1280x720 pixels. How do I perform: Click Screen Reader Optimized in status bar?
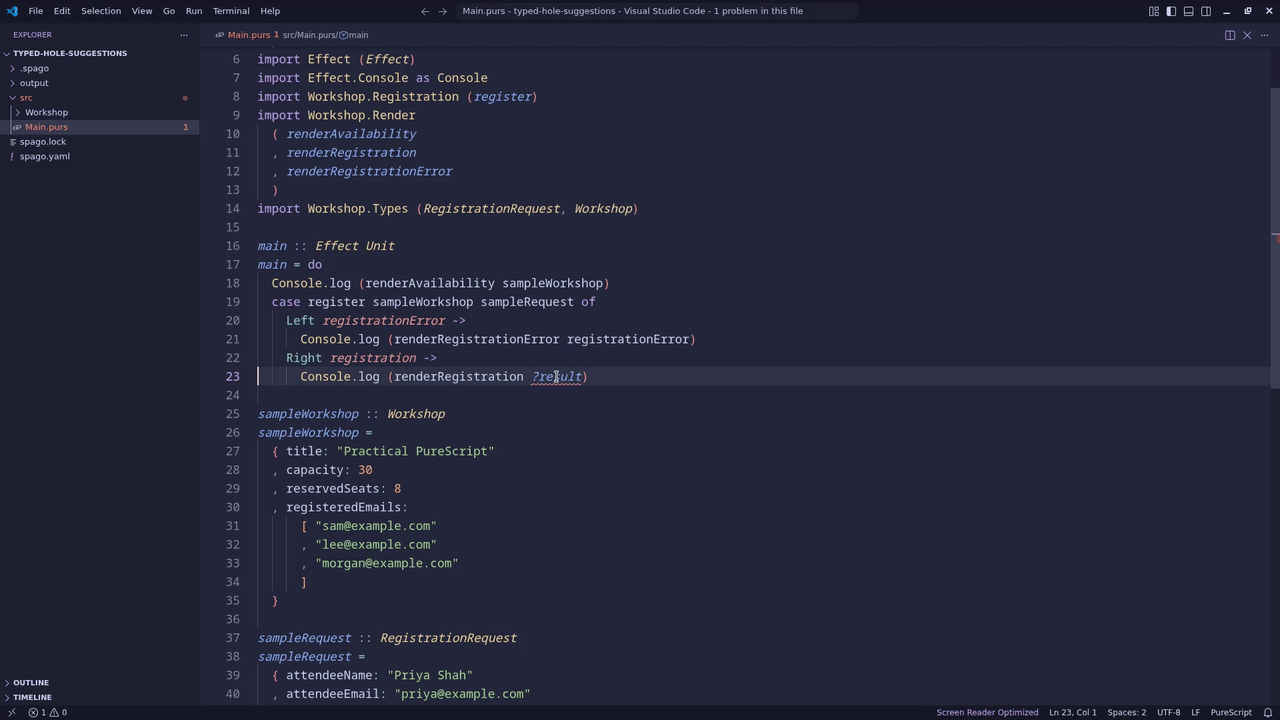(x=987, y=712)
